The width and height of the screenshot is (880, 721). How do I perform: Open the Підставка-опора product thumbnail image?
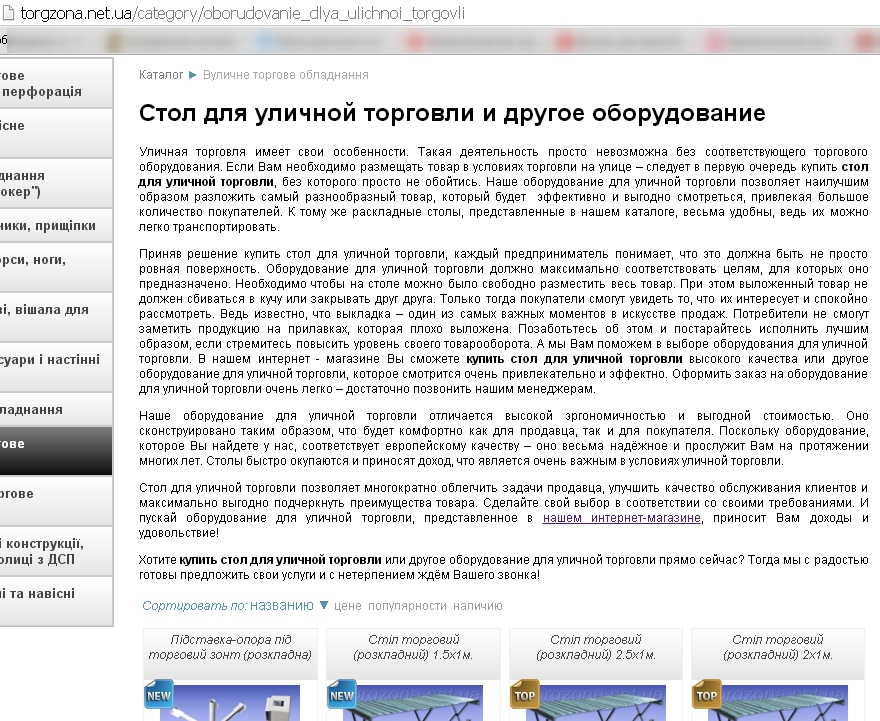tap(230, 703)
